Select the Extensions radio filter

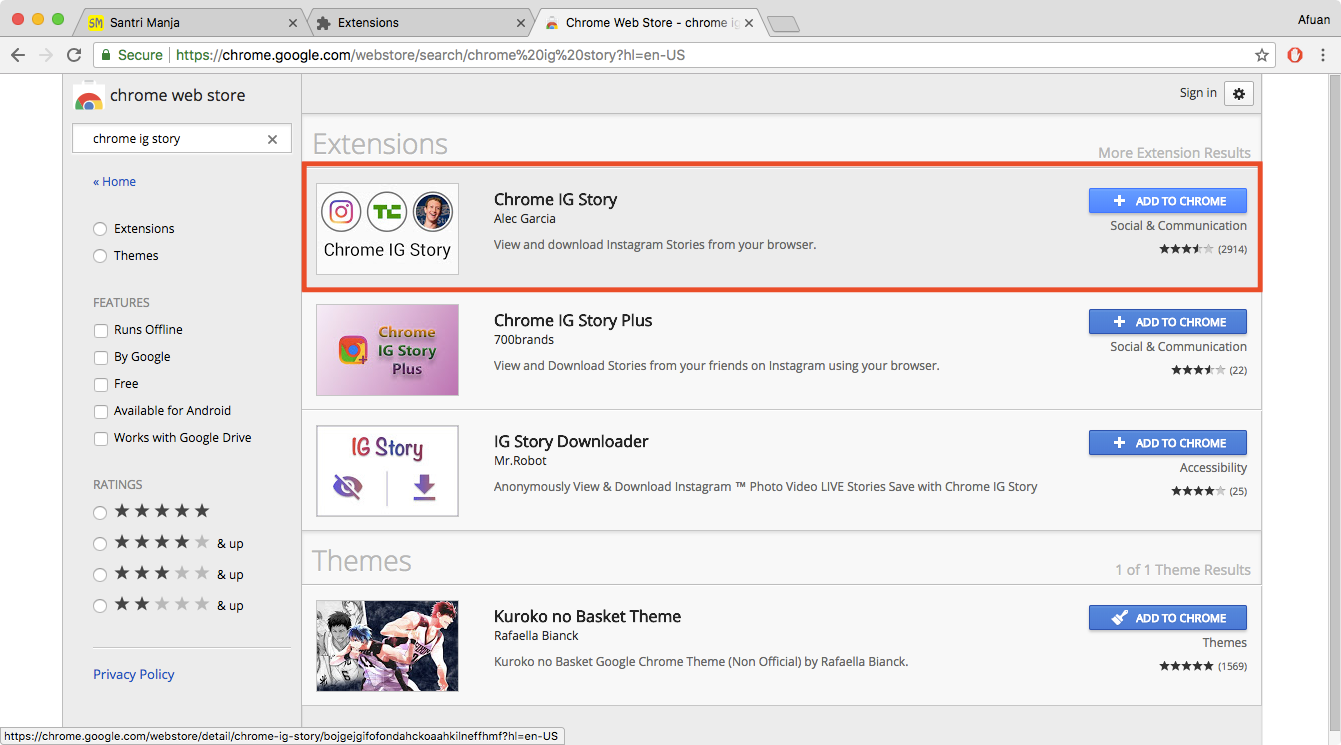pyautogui.click(x=100, y=229)
